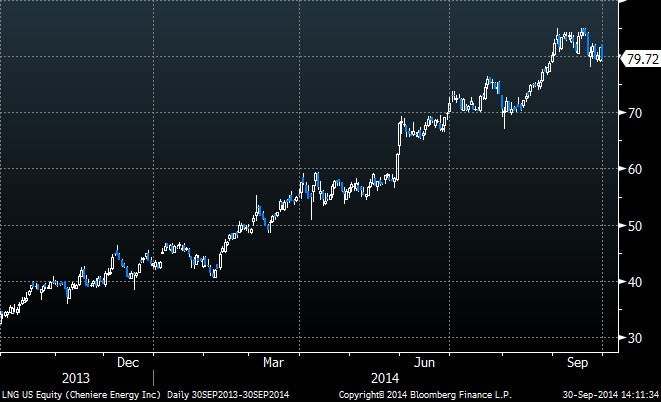
Task: Click the 70 price axis label
Action: [x=635, y=113]
